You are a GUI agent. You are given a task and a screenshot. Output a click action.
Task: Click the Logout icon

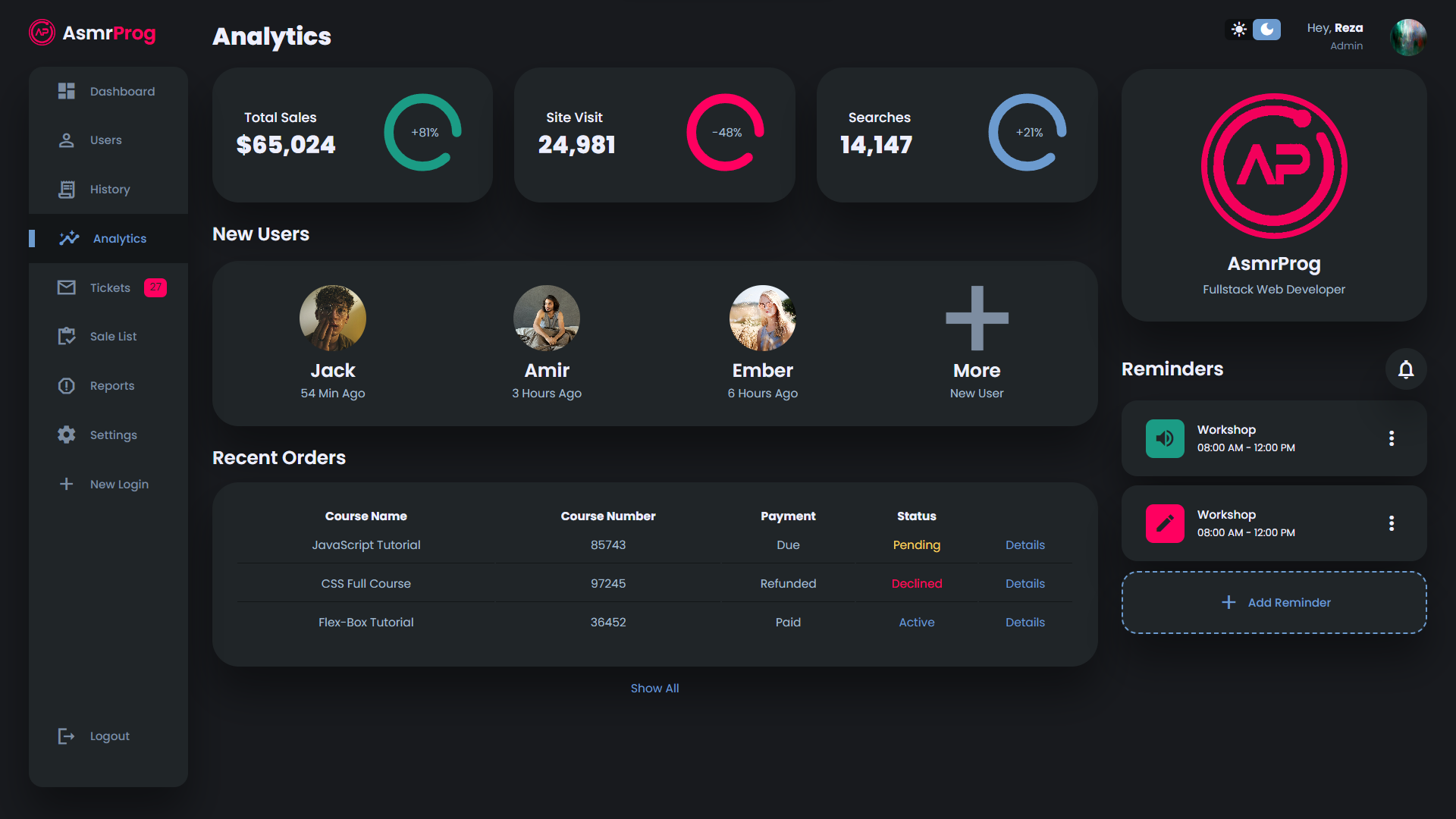[x=67, y=736]
